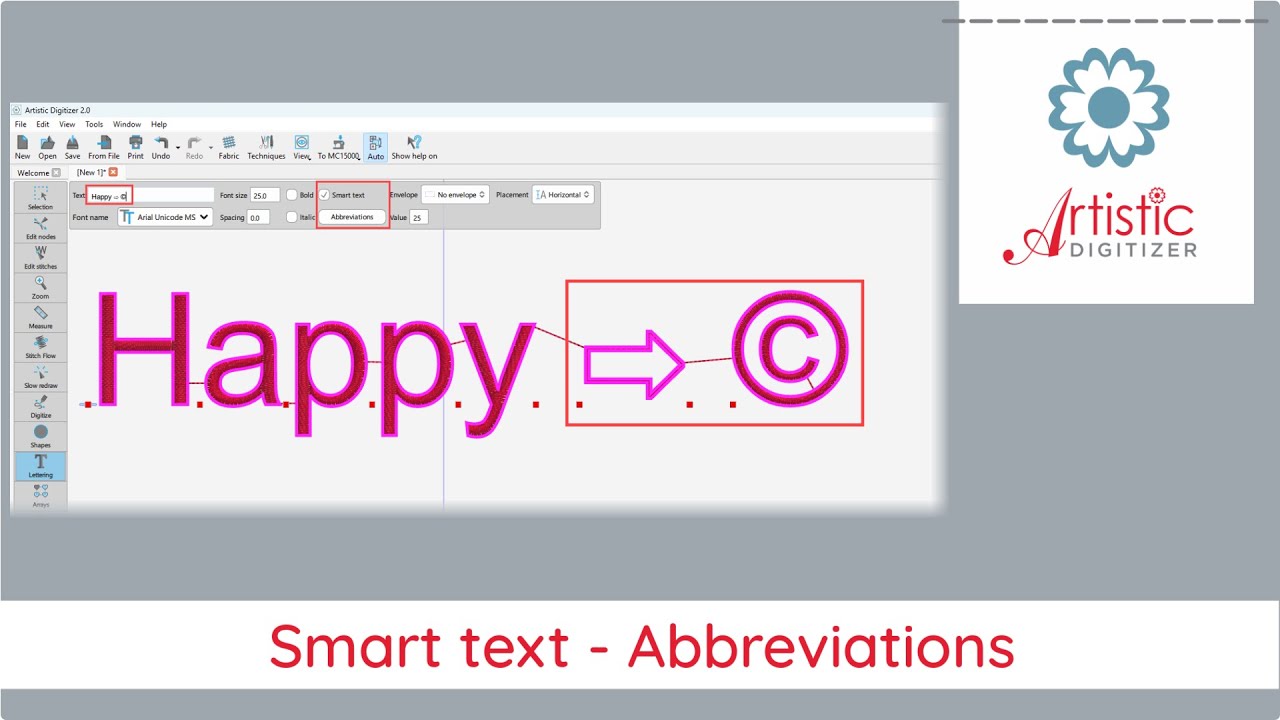
Task: Choose the Edit nodes tool
Action: [40, 228]
